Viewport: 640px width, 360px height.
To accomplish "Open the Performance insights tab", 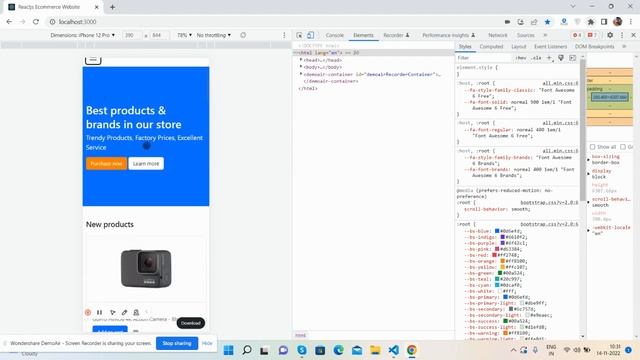I will click(449, 35).
